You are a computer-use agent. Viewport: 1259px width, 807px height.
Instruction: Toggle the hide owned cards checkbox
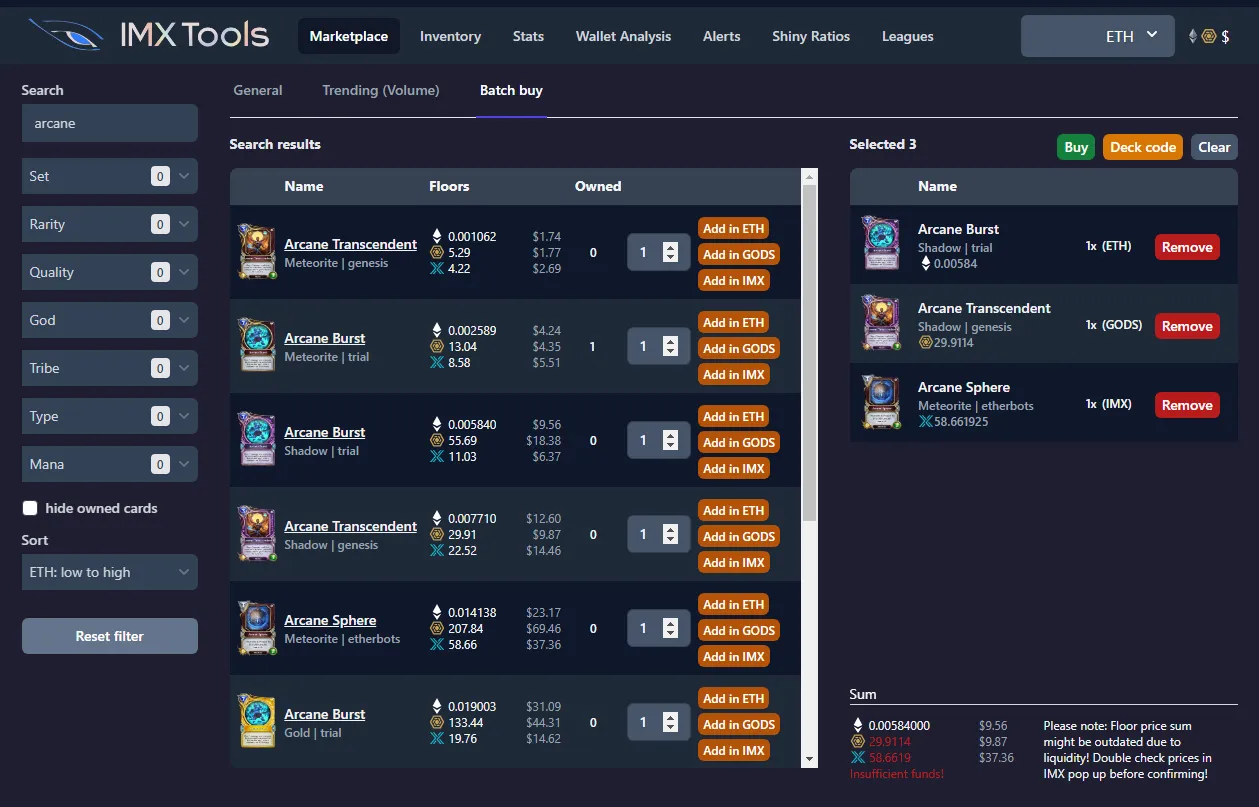point(30,508)
